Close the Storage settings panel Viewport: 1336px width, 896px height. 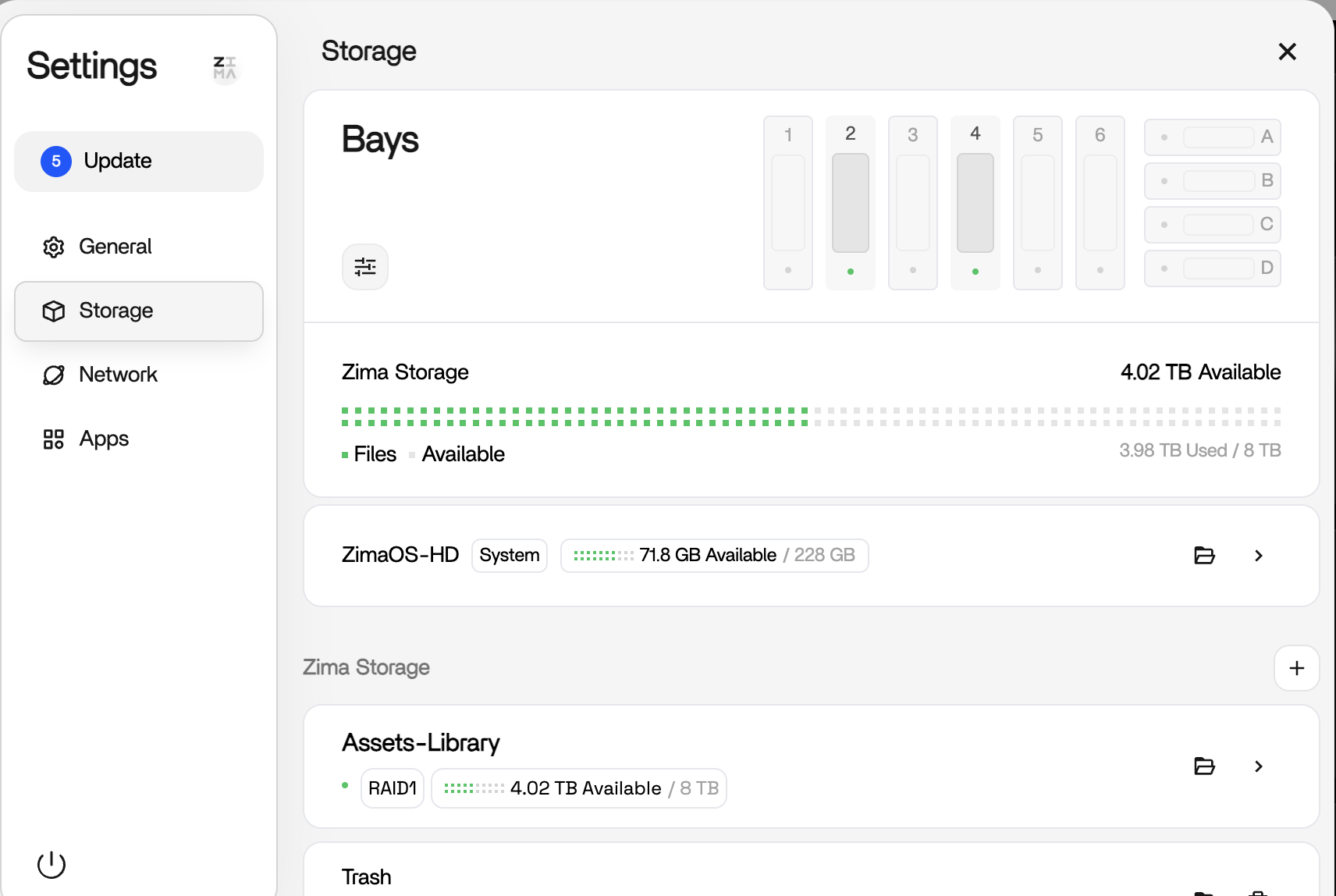(x=1287, y=52)
